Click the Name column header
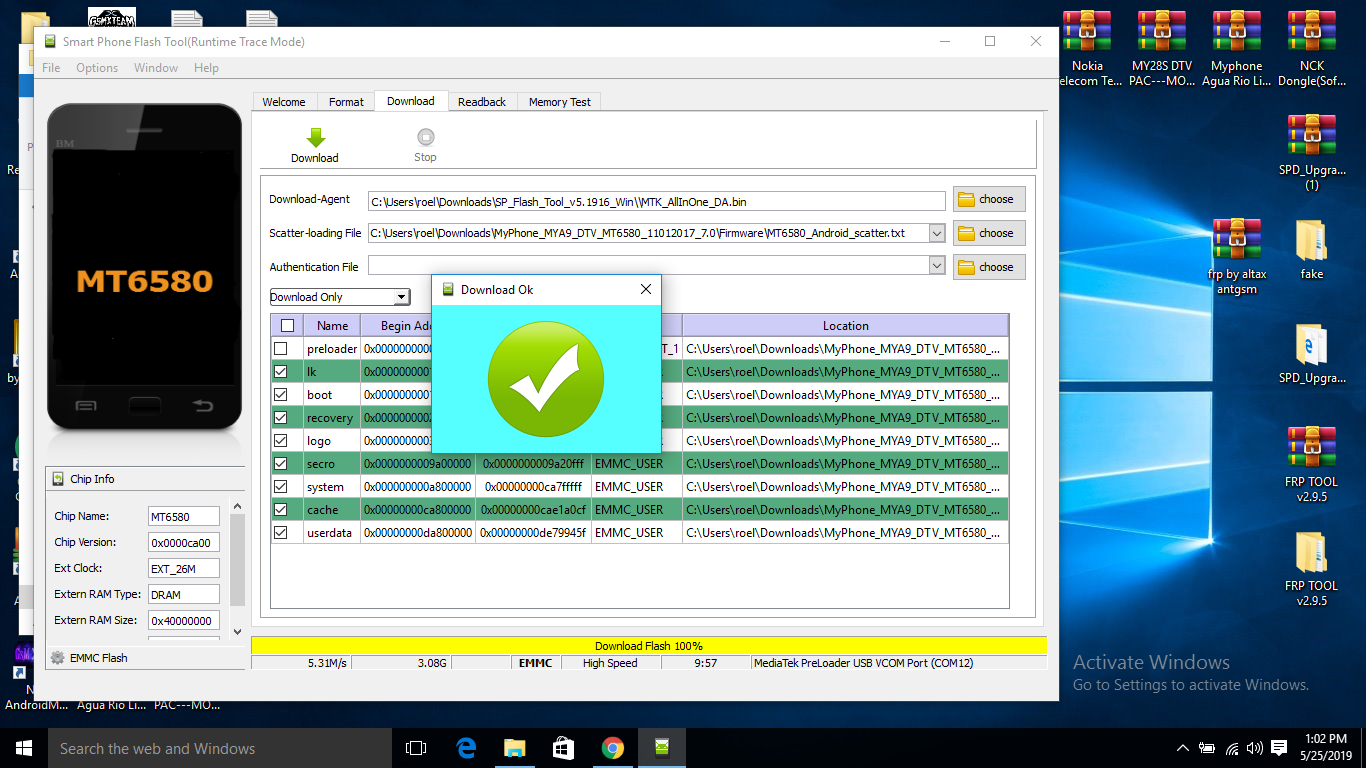This screenshot has width=1366, height=768. (x=332, y=325)
